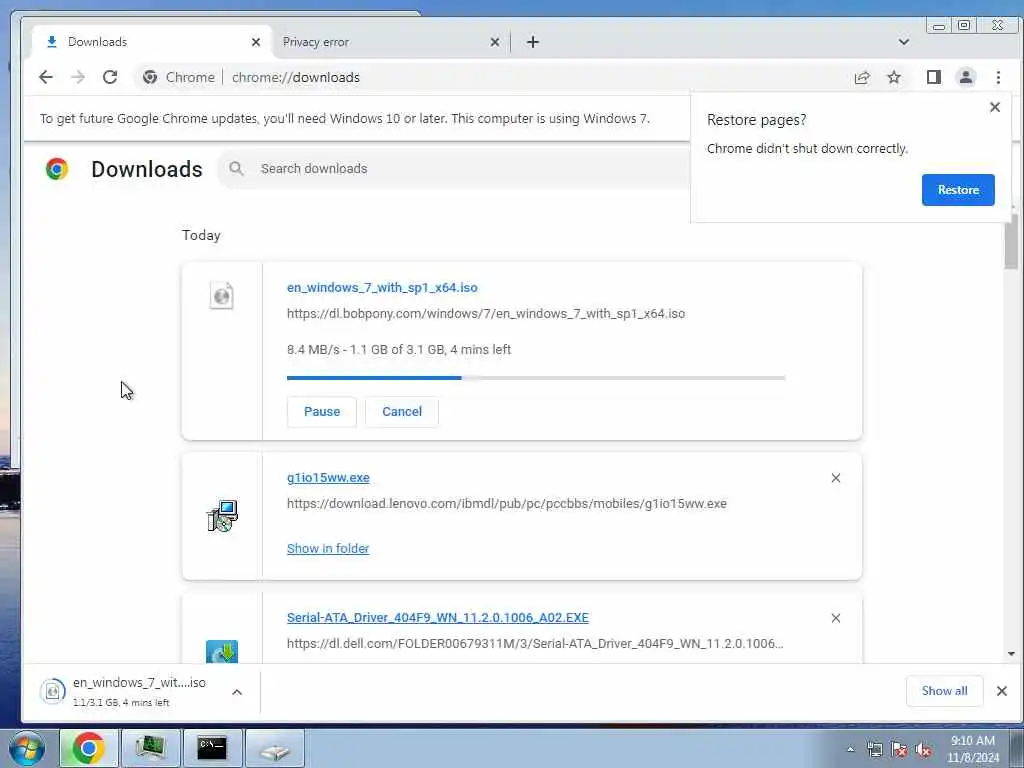Click Show all downloads button
This screenshot has height=768, width=1024.
click(x=944, y=691)
